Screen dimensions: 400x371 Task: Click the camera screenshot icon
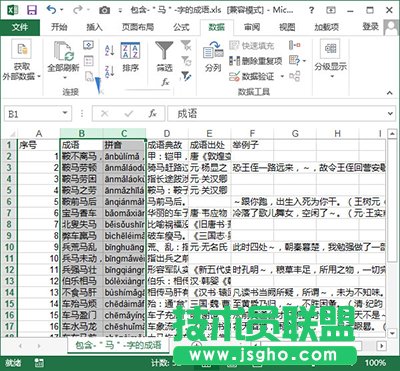[104, 10]
